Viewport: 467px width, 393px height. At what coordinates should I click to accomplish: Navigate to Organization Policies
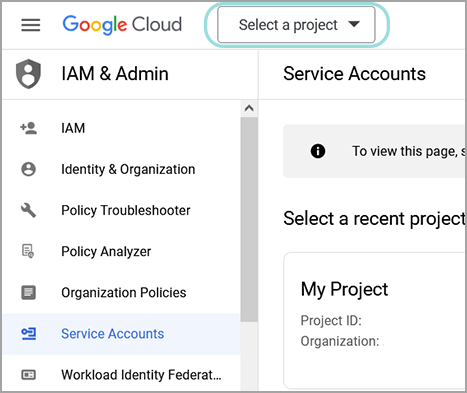[121, 292]
